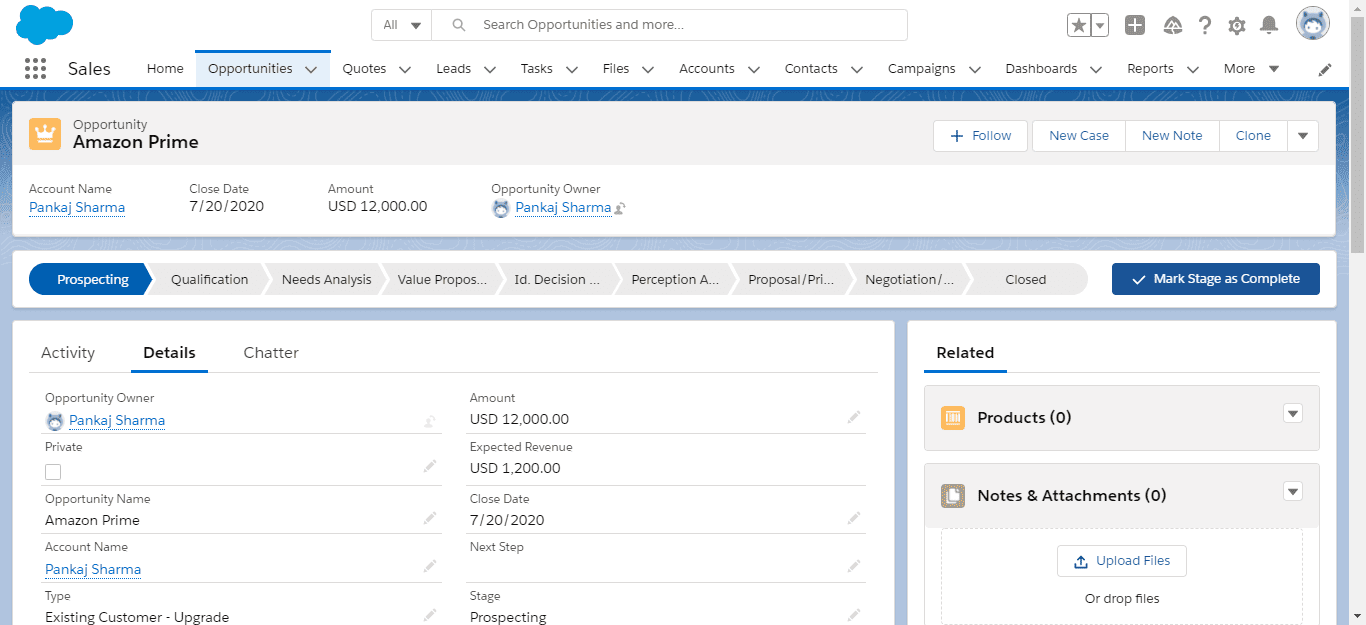Open the Campaigns navigation tab

(x=921, y=69)
